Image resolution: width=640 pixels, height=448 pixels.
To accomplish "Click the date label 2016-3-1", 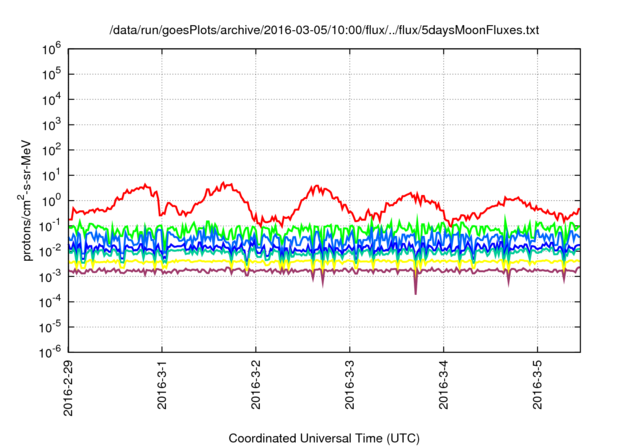I will pos(162,384).
